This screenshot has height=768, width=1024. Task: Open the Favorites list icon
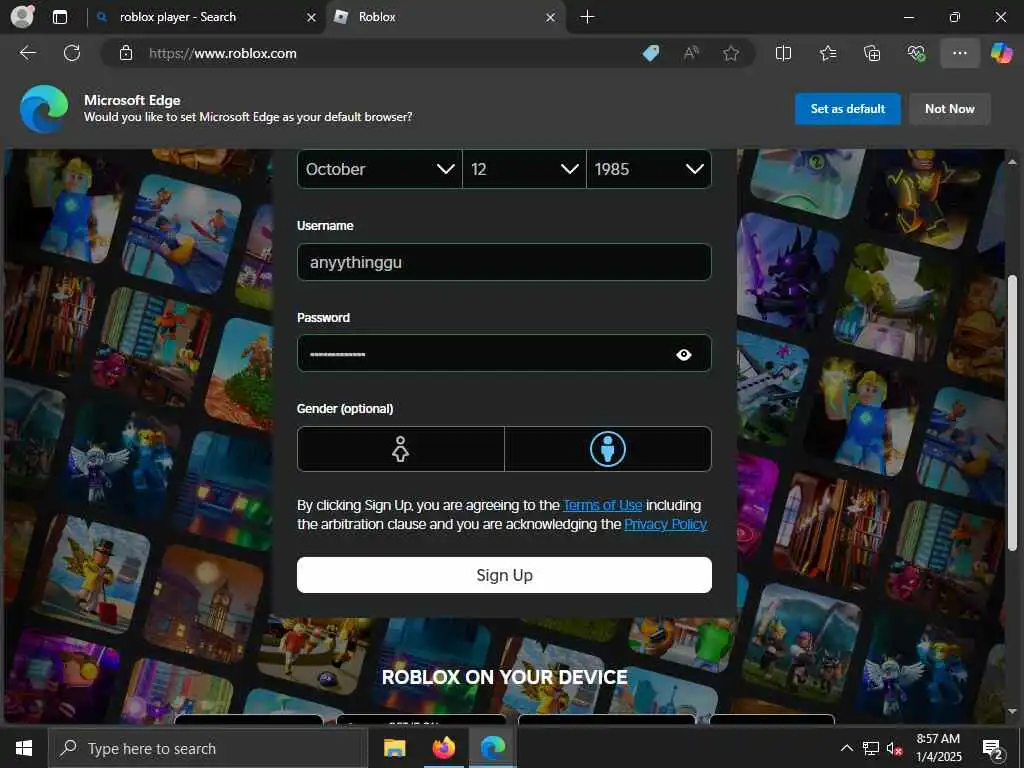(827, 53)
